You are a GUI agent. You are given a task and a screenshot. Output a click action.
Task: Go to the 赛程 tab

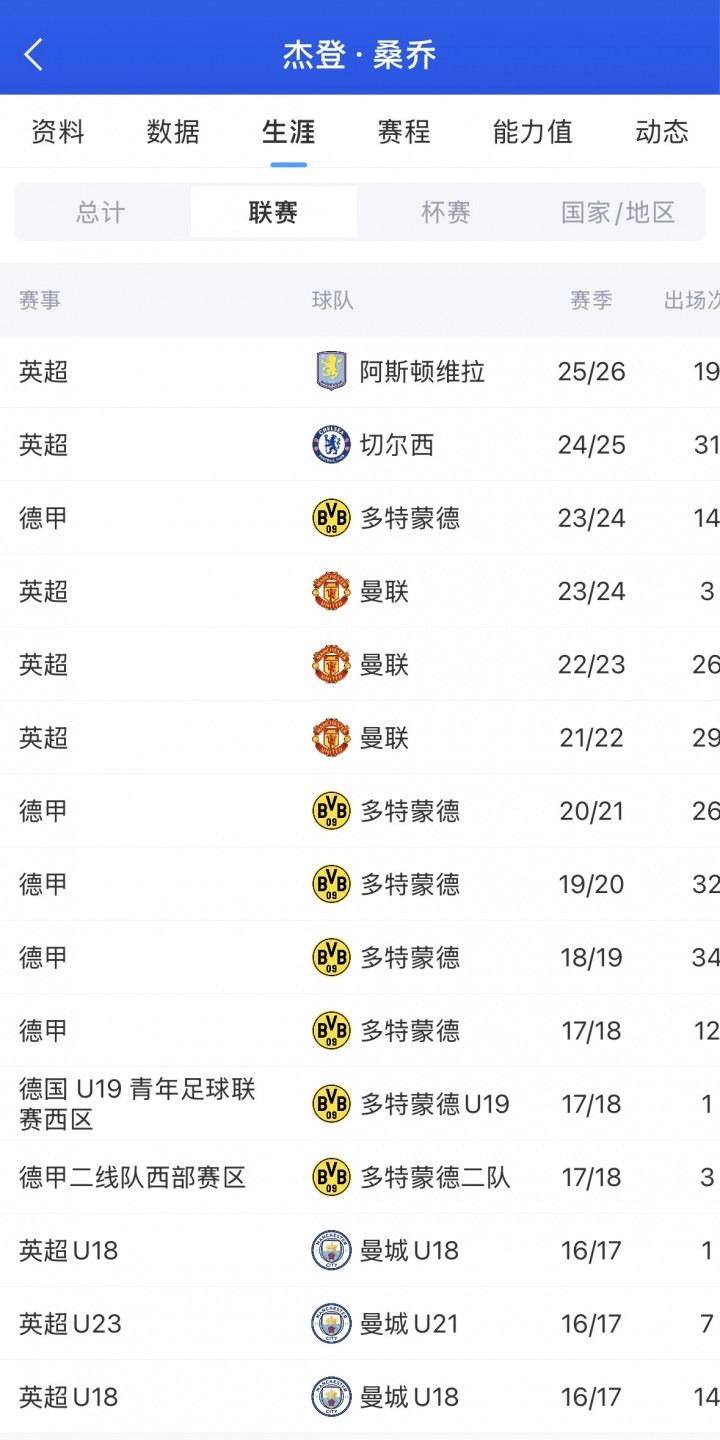[404, 132]
